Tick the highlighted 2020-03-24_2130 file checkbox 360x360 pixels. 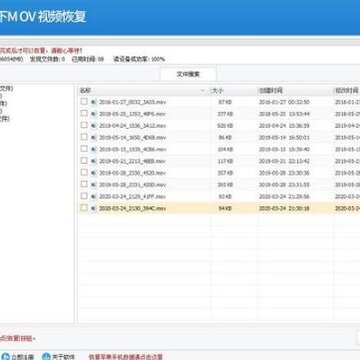(84, 208)
